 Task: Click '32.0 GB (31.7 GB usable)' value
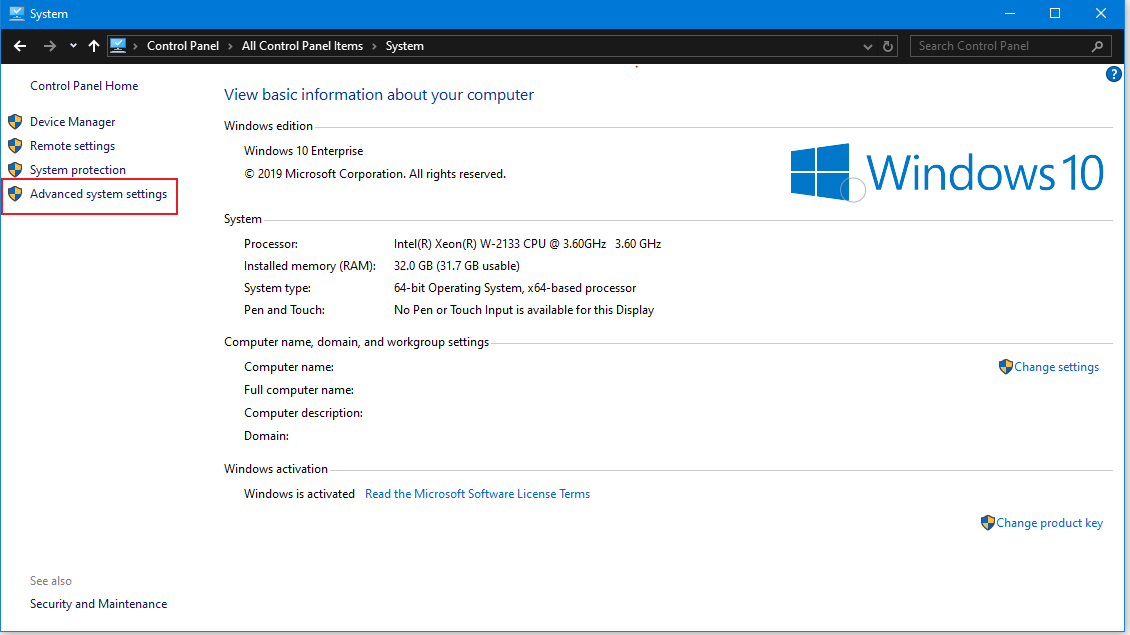[456, 266]
